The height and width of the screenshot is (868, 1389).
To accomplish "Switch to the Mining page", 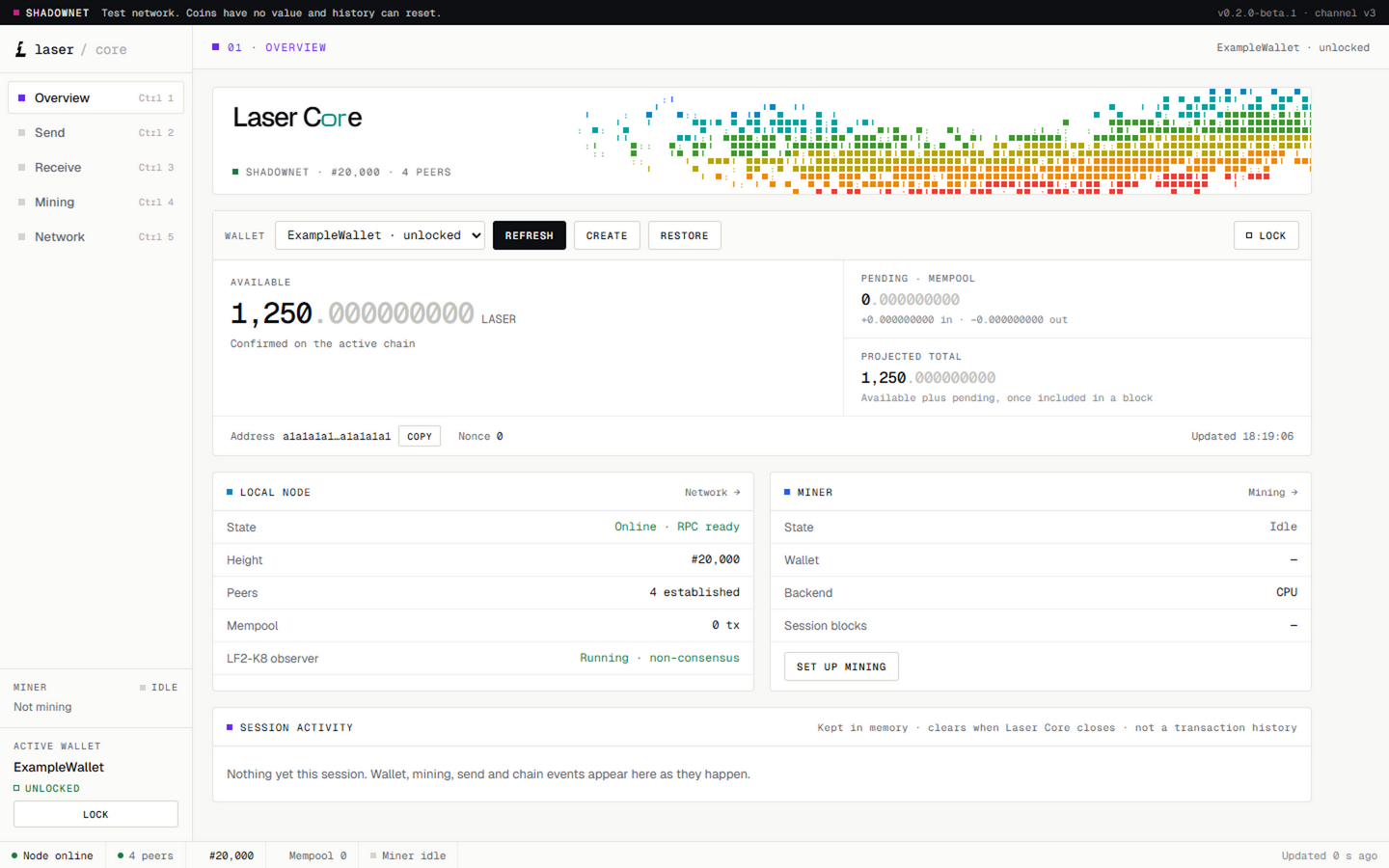I will tap(95, 203).
